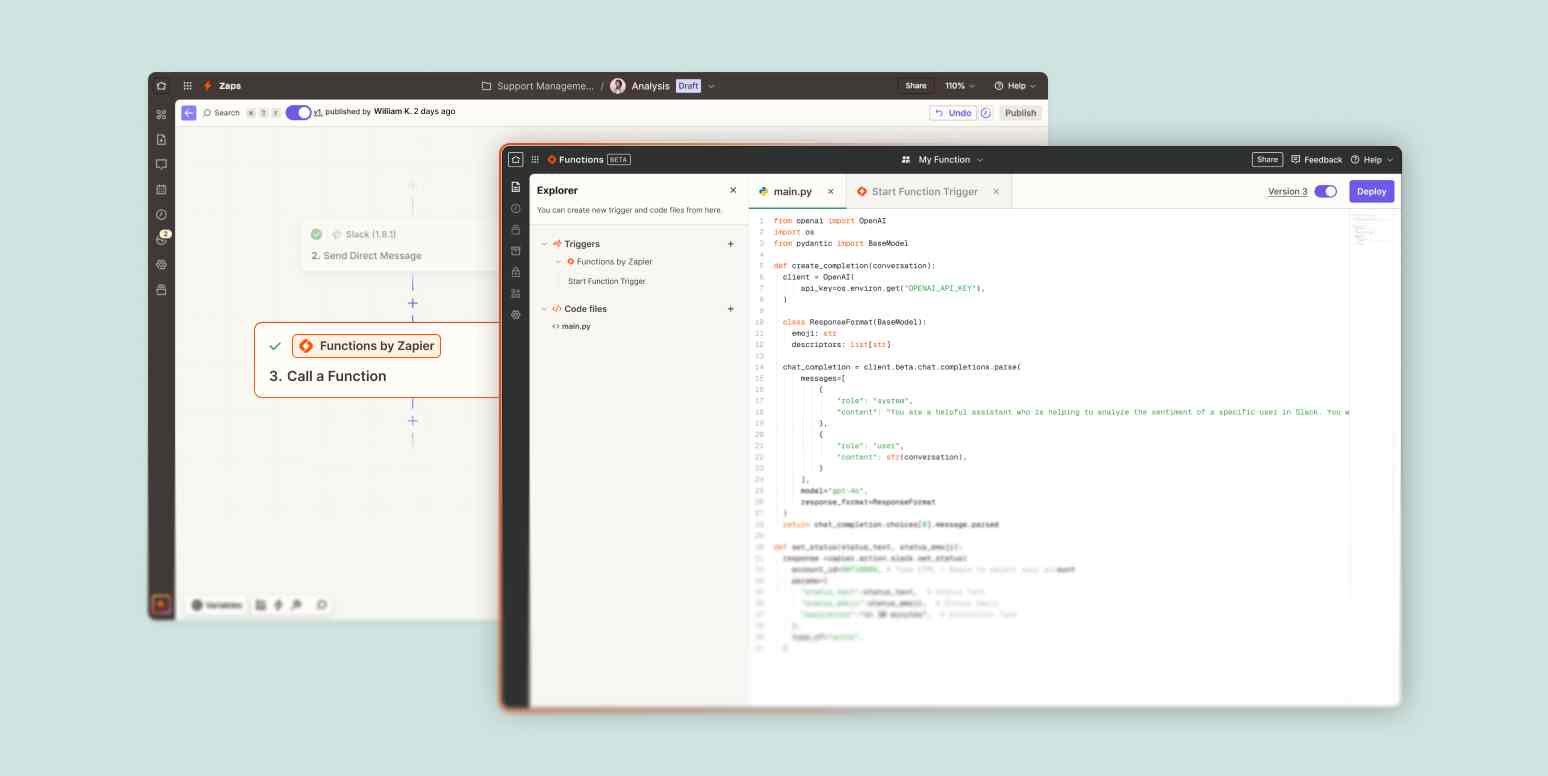Click Share in the Zaps window
Viewport: 1548px width, 776px height.
[x=916, y=86]
